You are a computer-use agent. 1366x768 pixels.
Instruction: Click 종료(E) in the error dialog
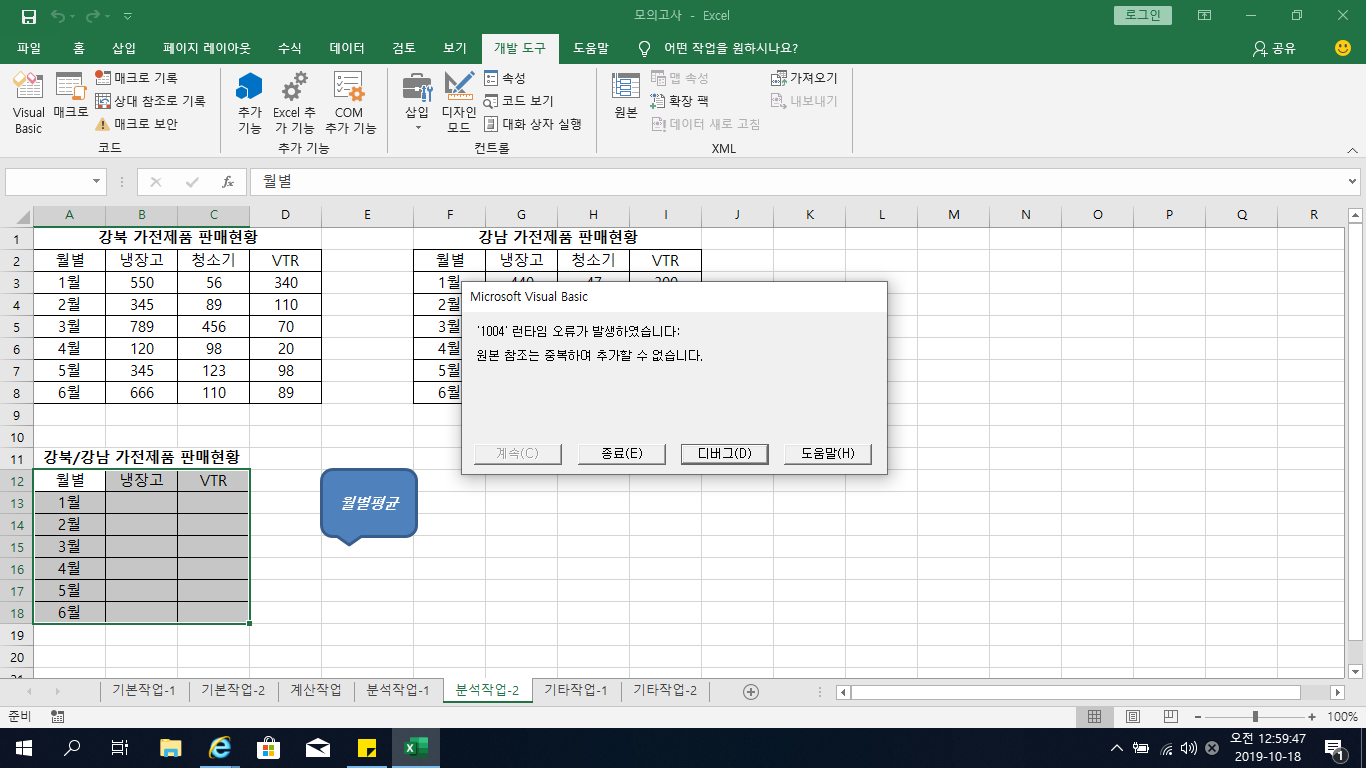click(x=622, y=453)
